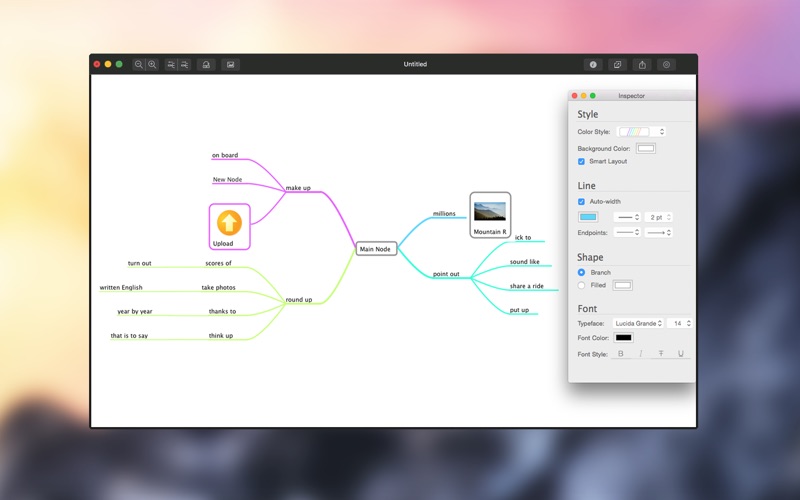Select the 'ick to' node
Image resolution: width=800 pixels, height=500 pixels.
[x=523, y=238]
